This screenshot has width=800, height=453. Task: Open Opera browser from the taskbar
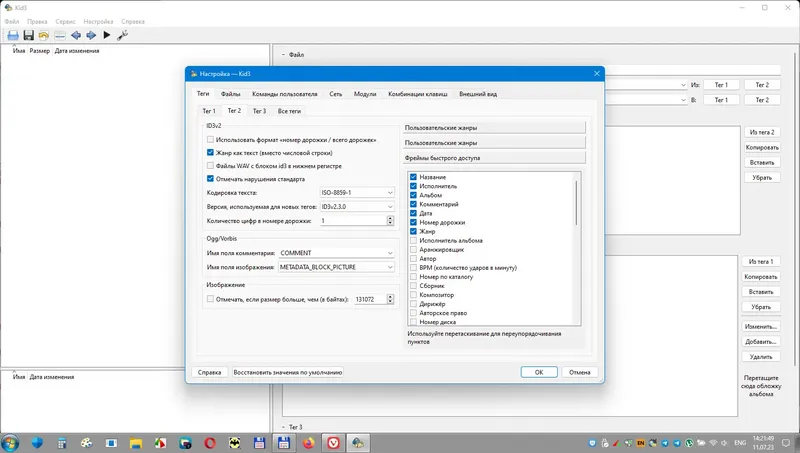pos(210,443)
